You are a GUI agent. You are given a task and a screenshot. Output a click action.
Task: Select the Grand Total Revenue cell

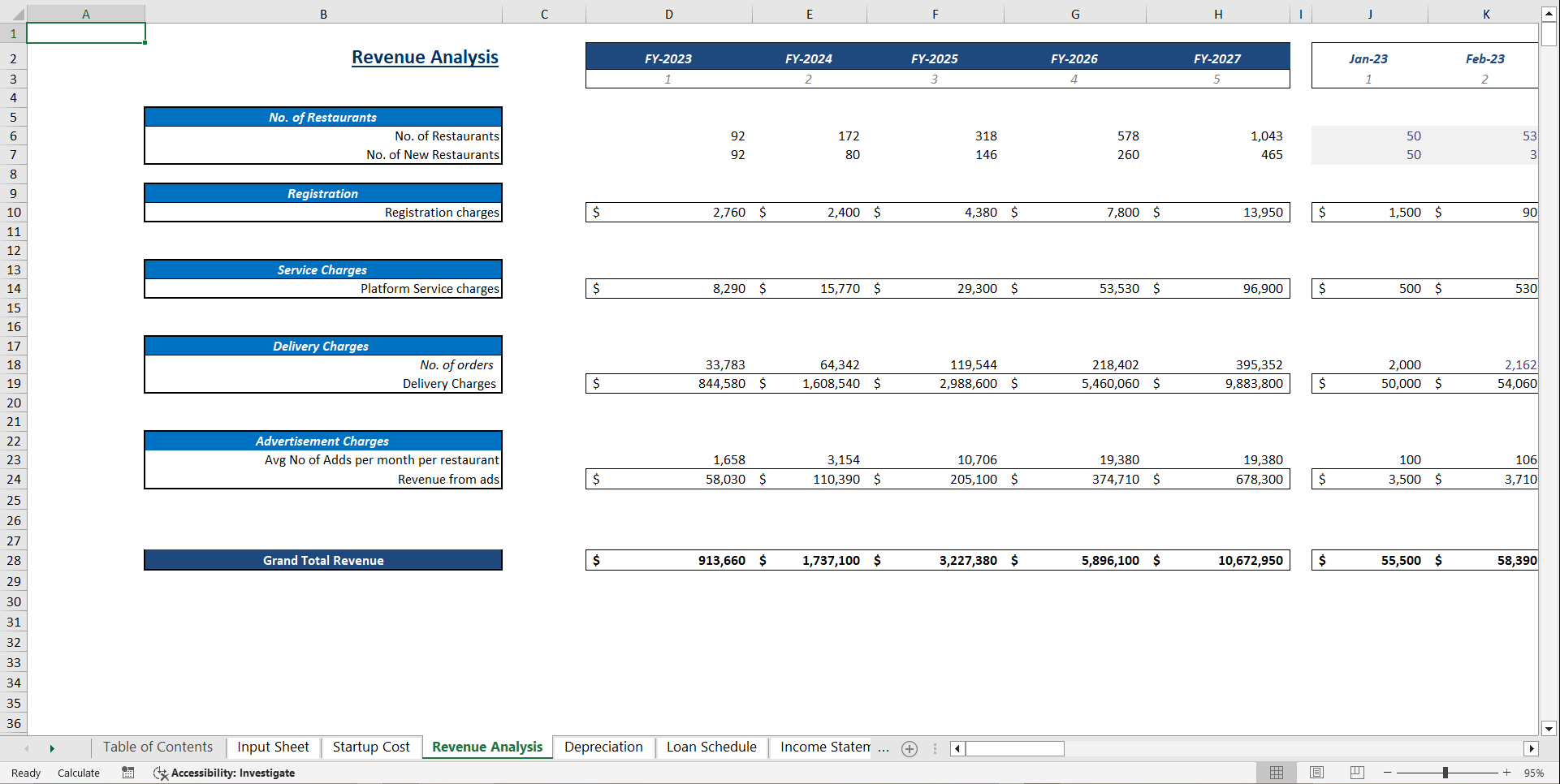click(322, 560)
